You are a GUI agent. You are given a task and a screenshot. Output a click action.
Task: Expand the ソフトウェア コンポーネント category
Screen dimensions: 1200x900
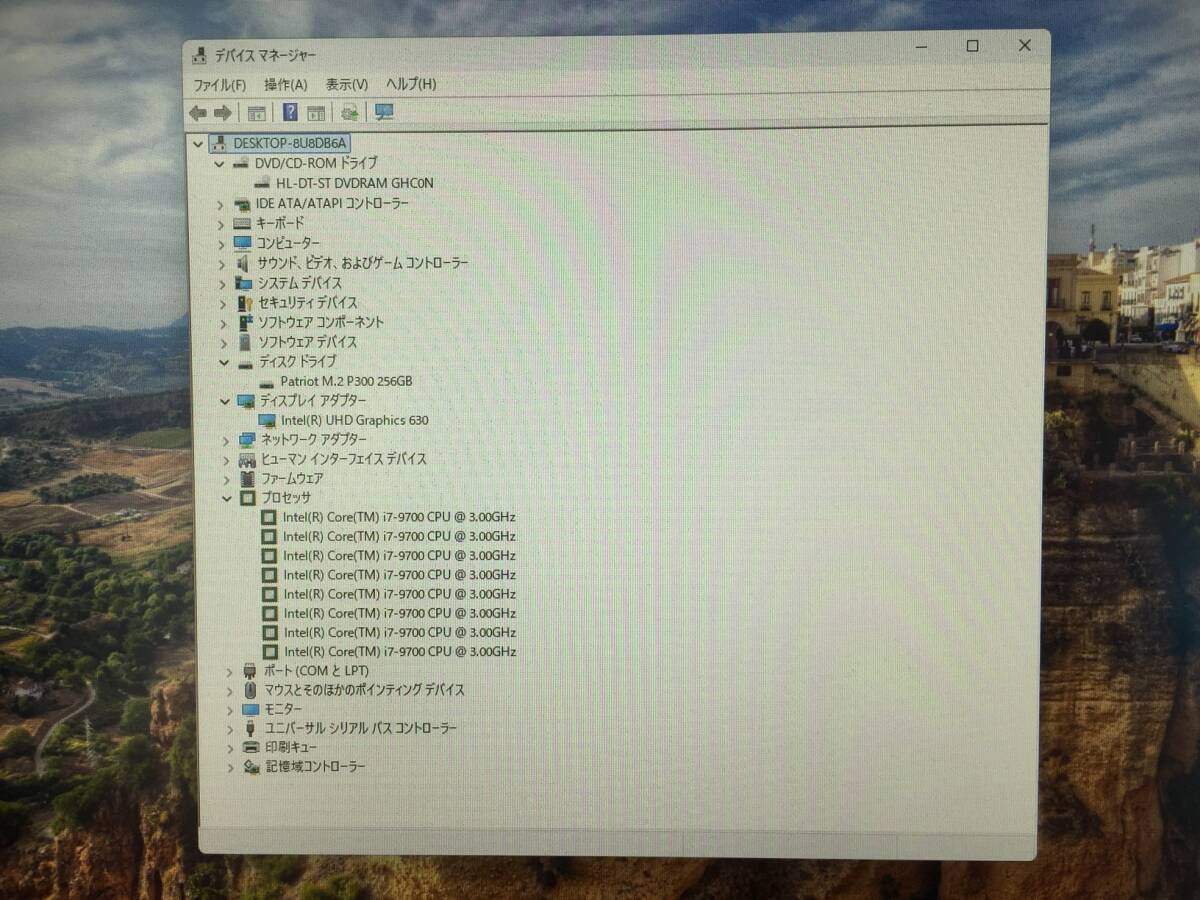223,323
